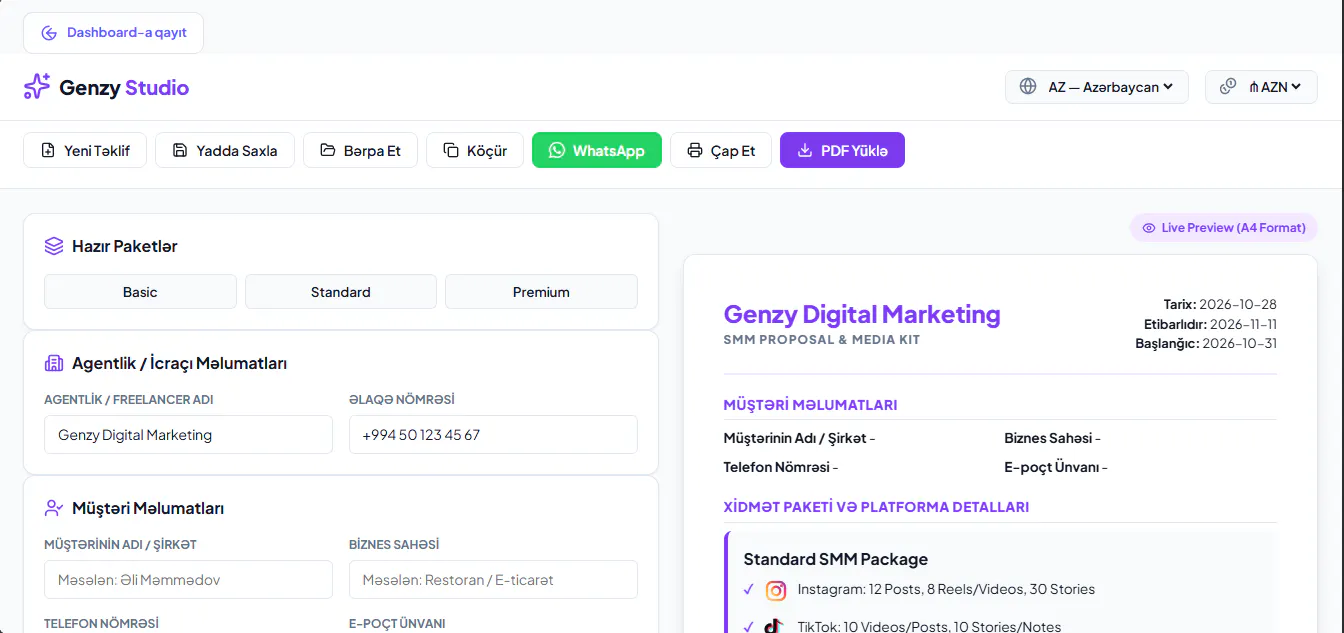This screenshot has height=633, width=1344.
Task: Click the layers icon next to Hazır Paketlər
Action: [x=54, y=246]
